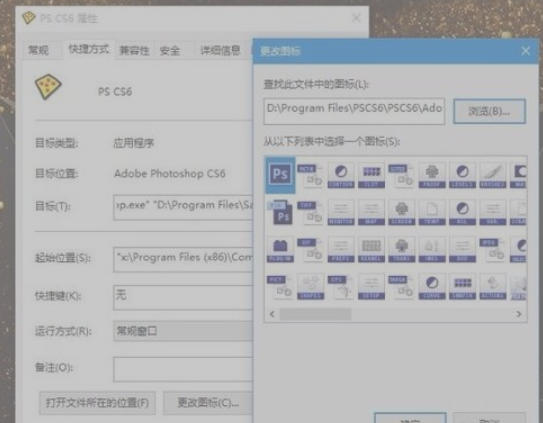Pick the EPS file format icon
This screenshot has width=543, height=423.
[341, 287]
